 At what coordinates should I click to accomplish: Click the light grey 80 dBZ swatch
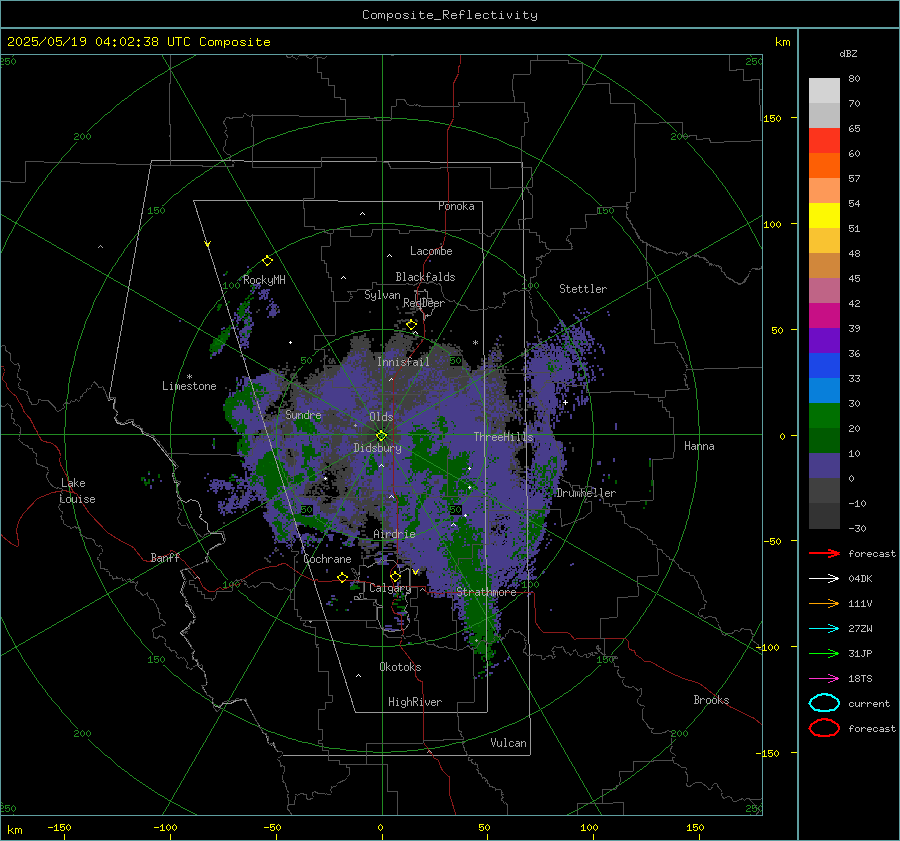click(x=824, y=90)
